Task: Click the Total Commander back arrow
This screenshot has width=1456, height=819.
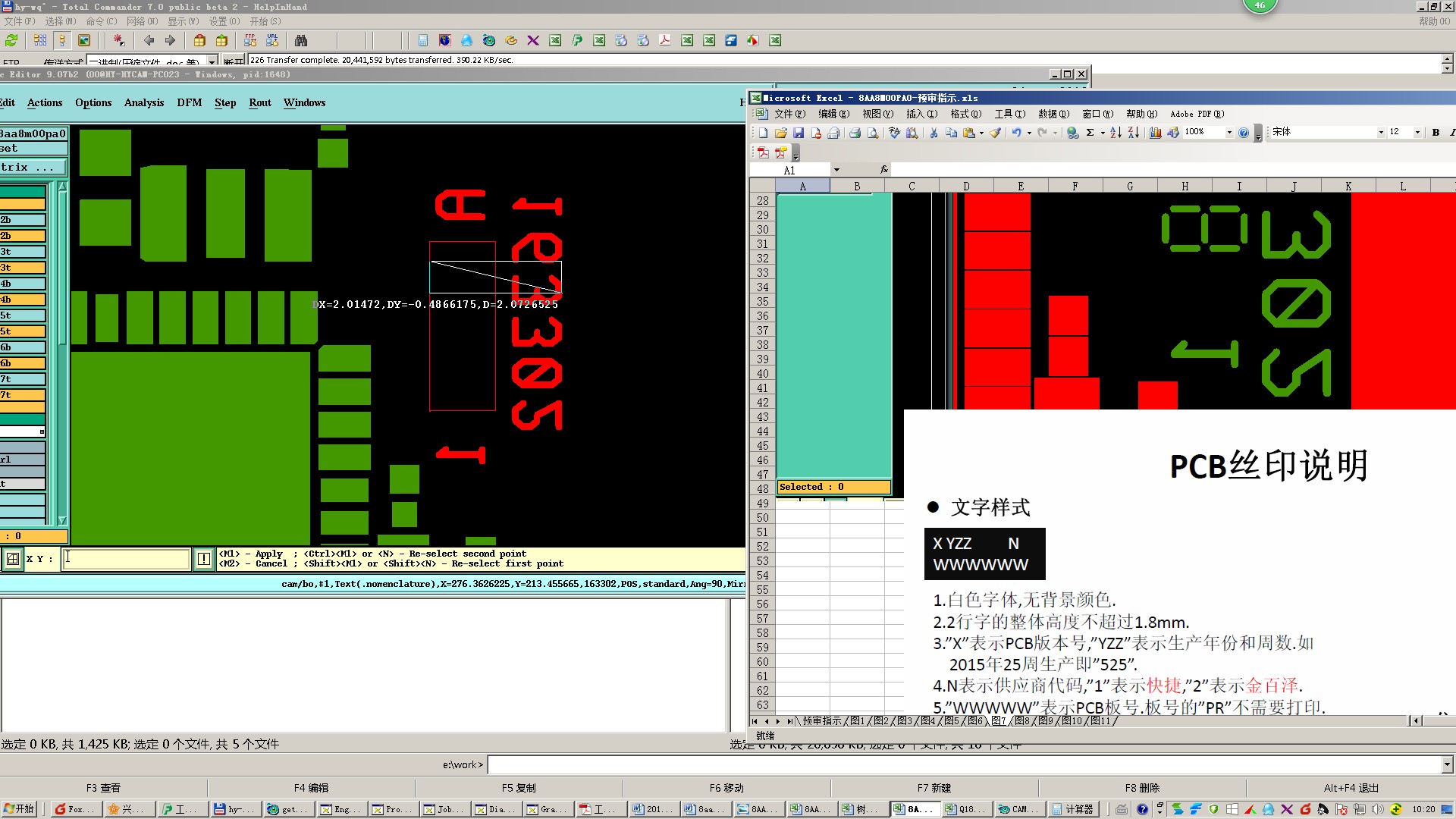Action: (x=149, y=40)
